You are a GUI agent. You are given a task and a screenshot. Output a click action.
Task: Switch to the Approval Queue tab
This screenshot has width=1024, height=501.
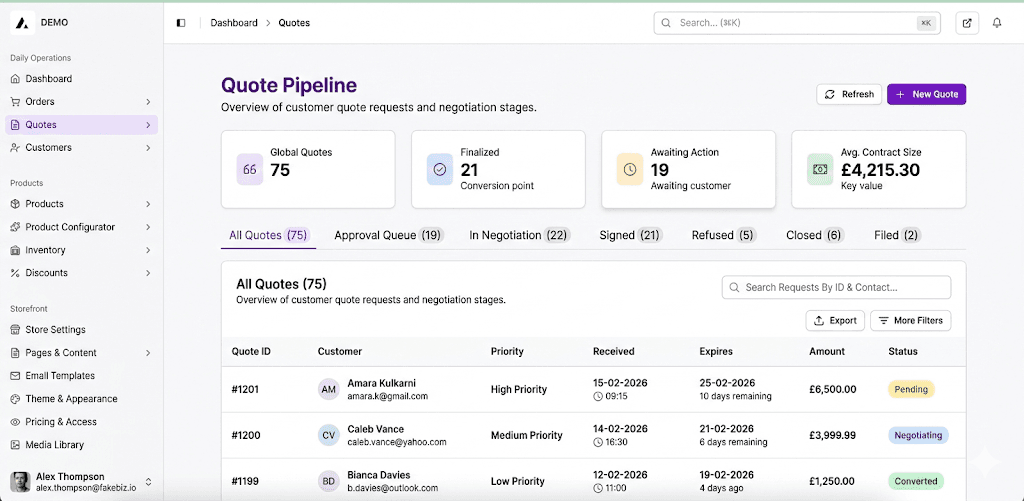click(388, 236)
